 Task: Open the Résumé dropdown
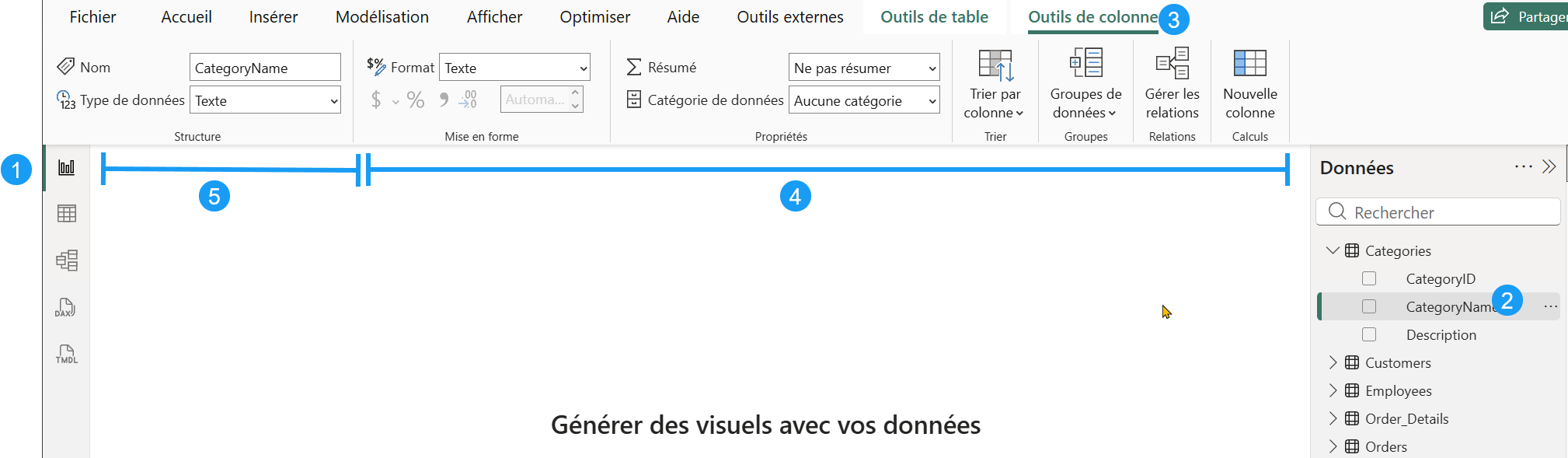point(863,68)
